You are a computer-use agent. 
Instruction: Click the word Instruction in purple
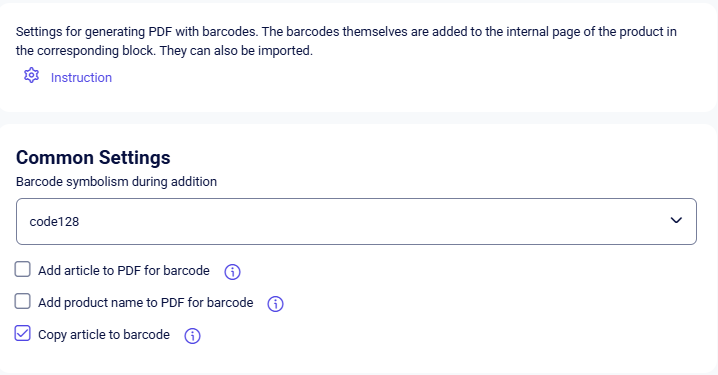[81, 77]
